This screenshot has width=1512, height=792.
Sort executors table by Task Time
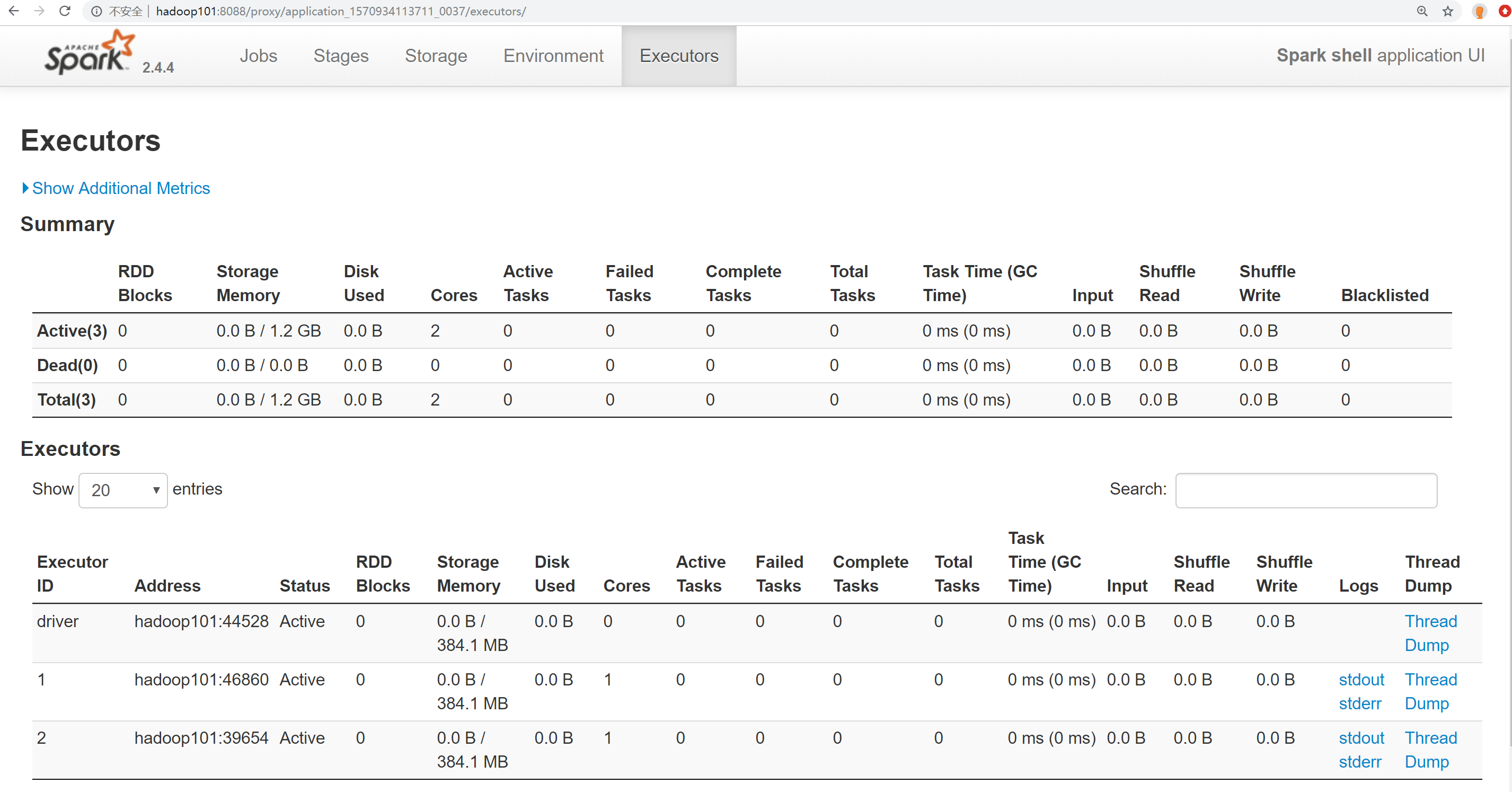point(1045,562)
